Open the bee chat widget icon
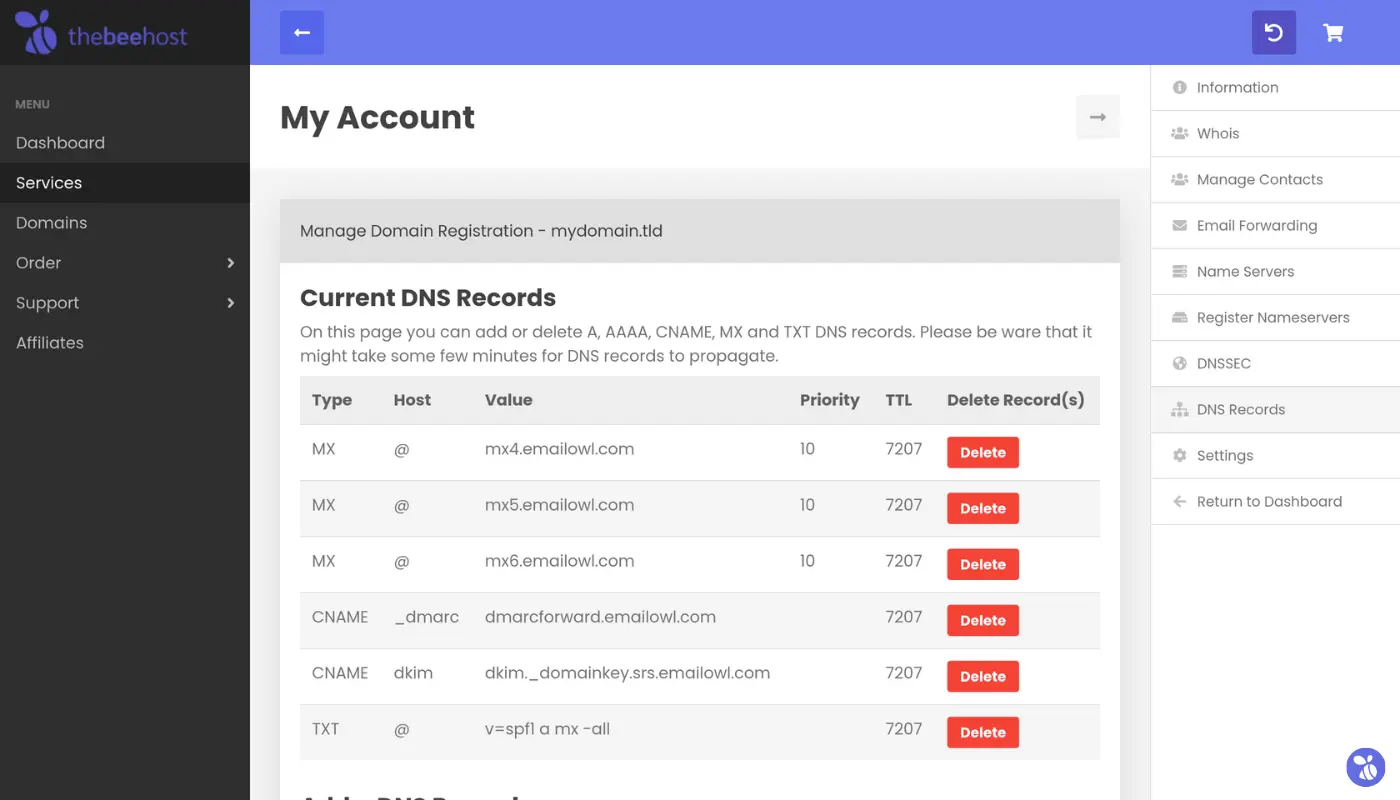 click(1365, 767)
